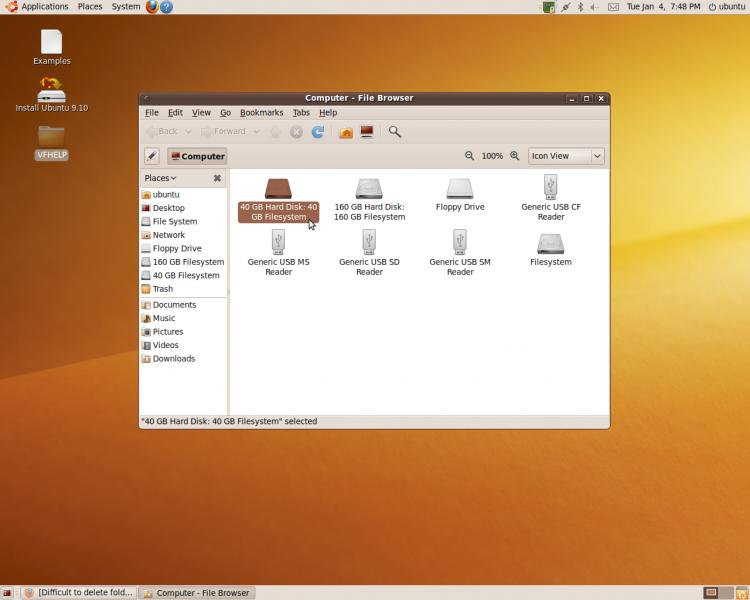Screen dimensions: 750x600
Task: Click Computer - File Browser taskbar button
Action: 197,593
